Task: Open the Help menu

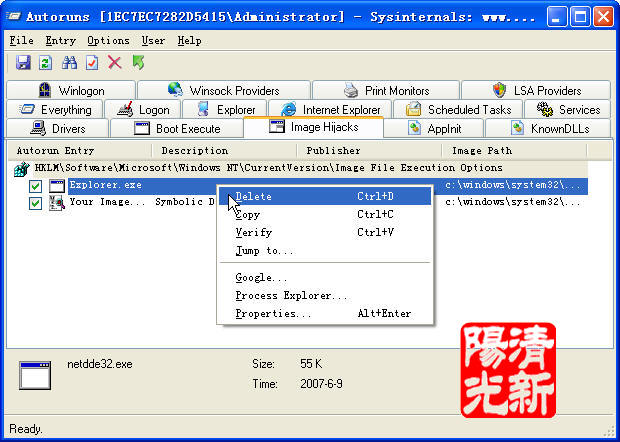Action: point(189,40)
